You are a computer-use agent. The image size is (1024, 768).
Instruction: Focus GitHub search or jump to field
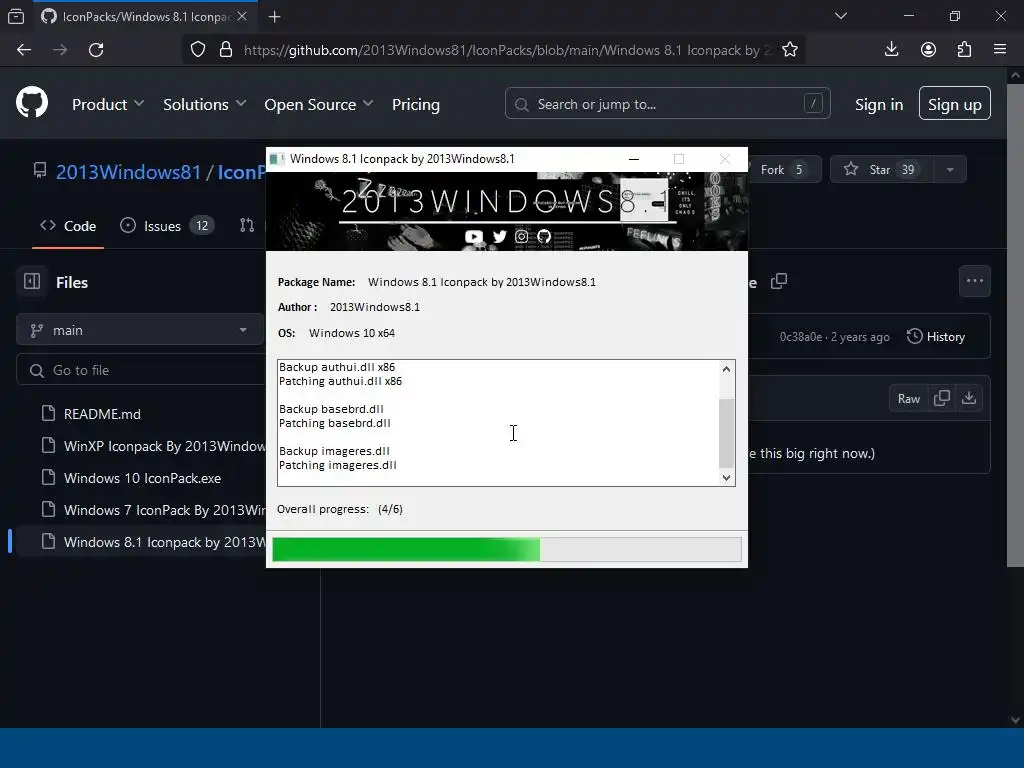[x=667, y=103]
